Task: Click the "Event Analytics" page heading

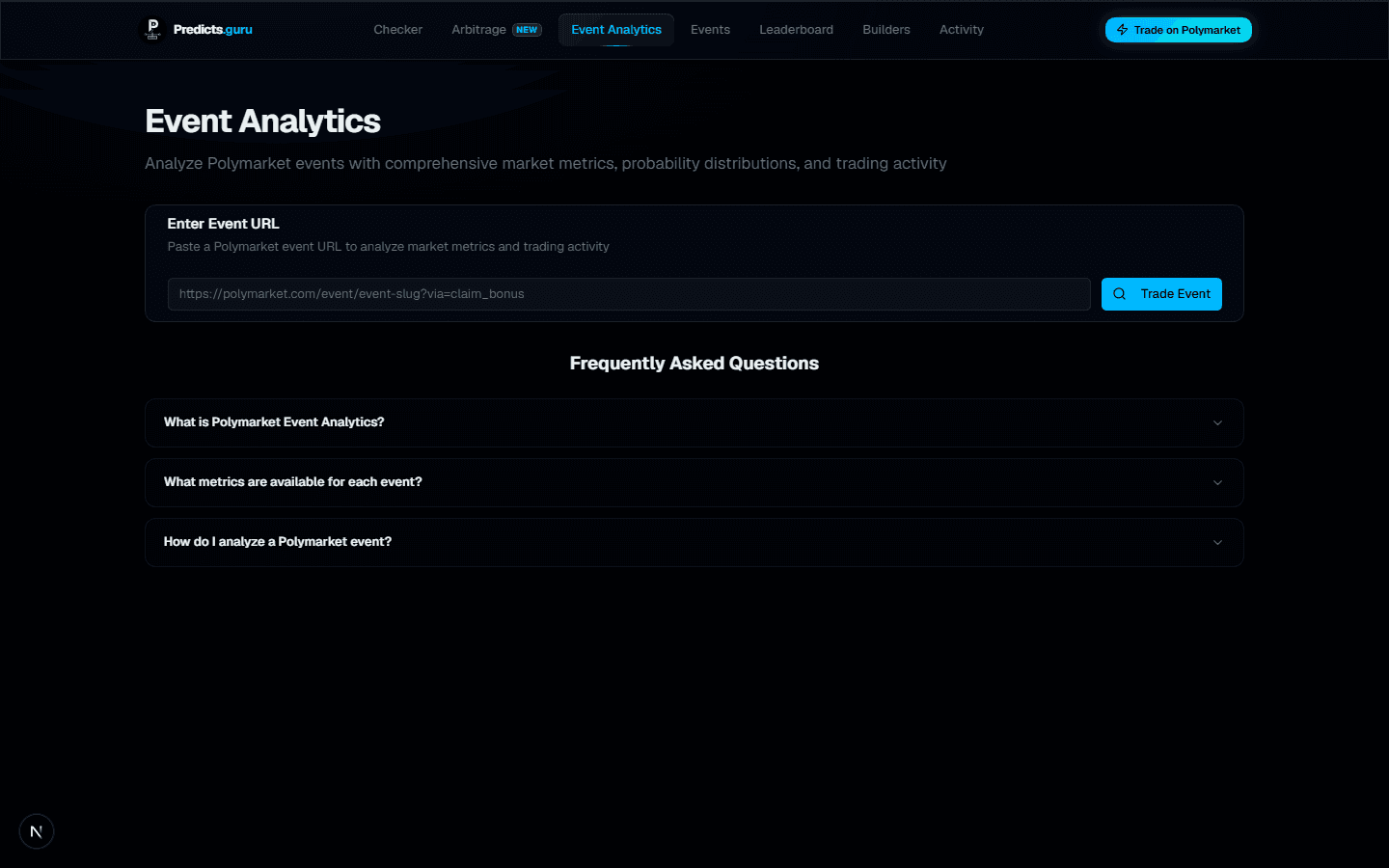Action: tap(263, 122)
